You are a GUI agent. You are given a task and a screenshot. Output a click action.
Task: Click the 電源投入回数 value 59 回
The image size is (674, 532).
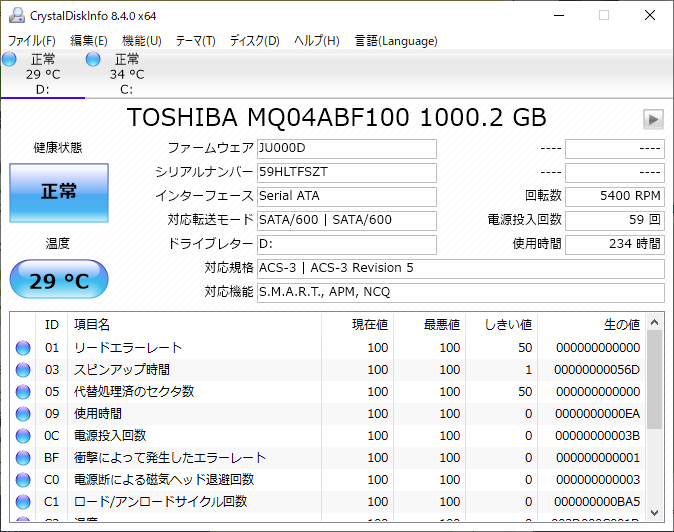pyautogui.click(x=615, y=221)
